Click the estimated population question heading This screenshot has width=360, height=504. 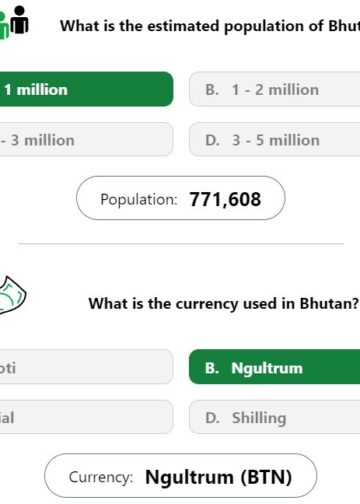coord(210,26)
